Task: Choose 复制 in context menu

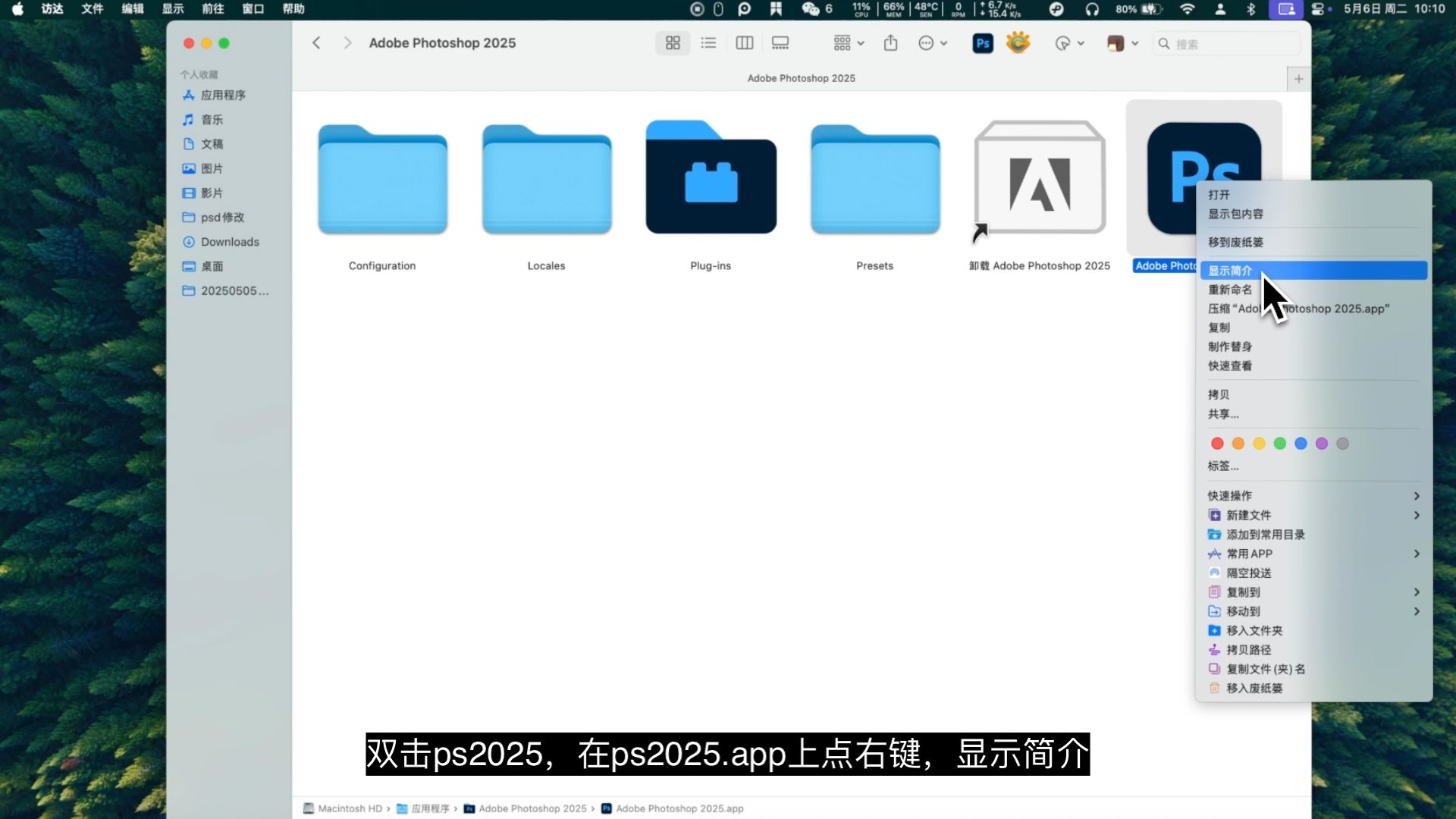Action: (x=1313, y=328)
